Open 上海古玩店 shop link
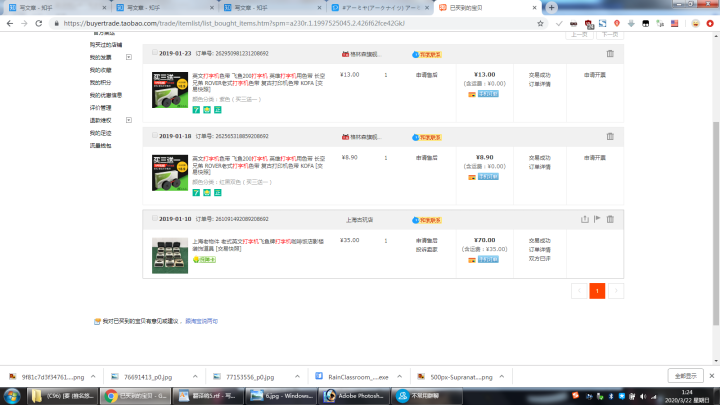The height and width of the screenshot is (405, 720). [359, 220]
